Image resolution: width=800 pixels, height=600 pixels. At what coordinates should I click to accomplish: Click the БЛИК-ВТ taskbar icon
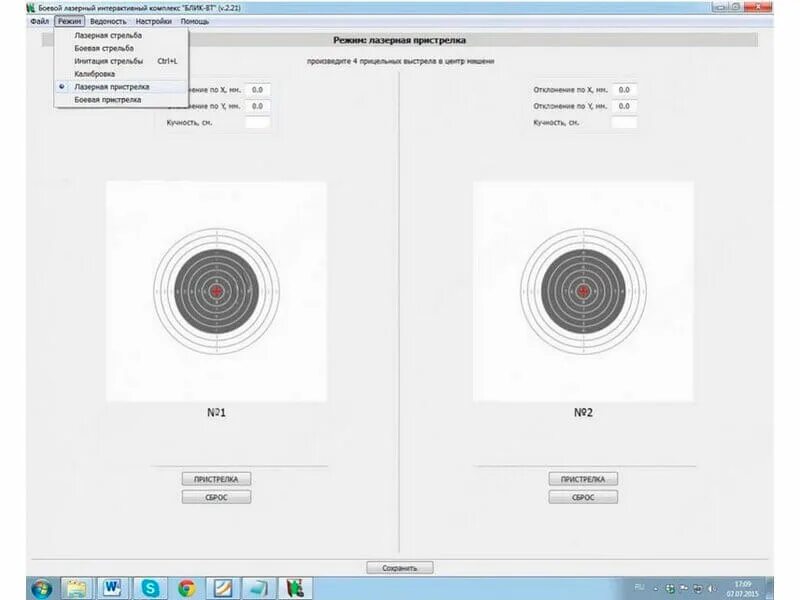295,588
